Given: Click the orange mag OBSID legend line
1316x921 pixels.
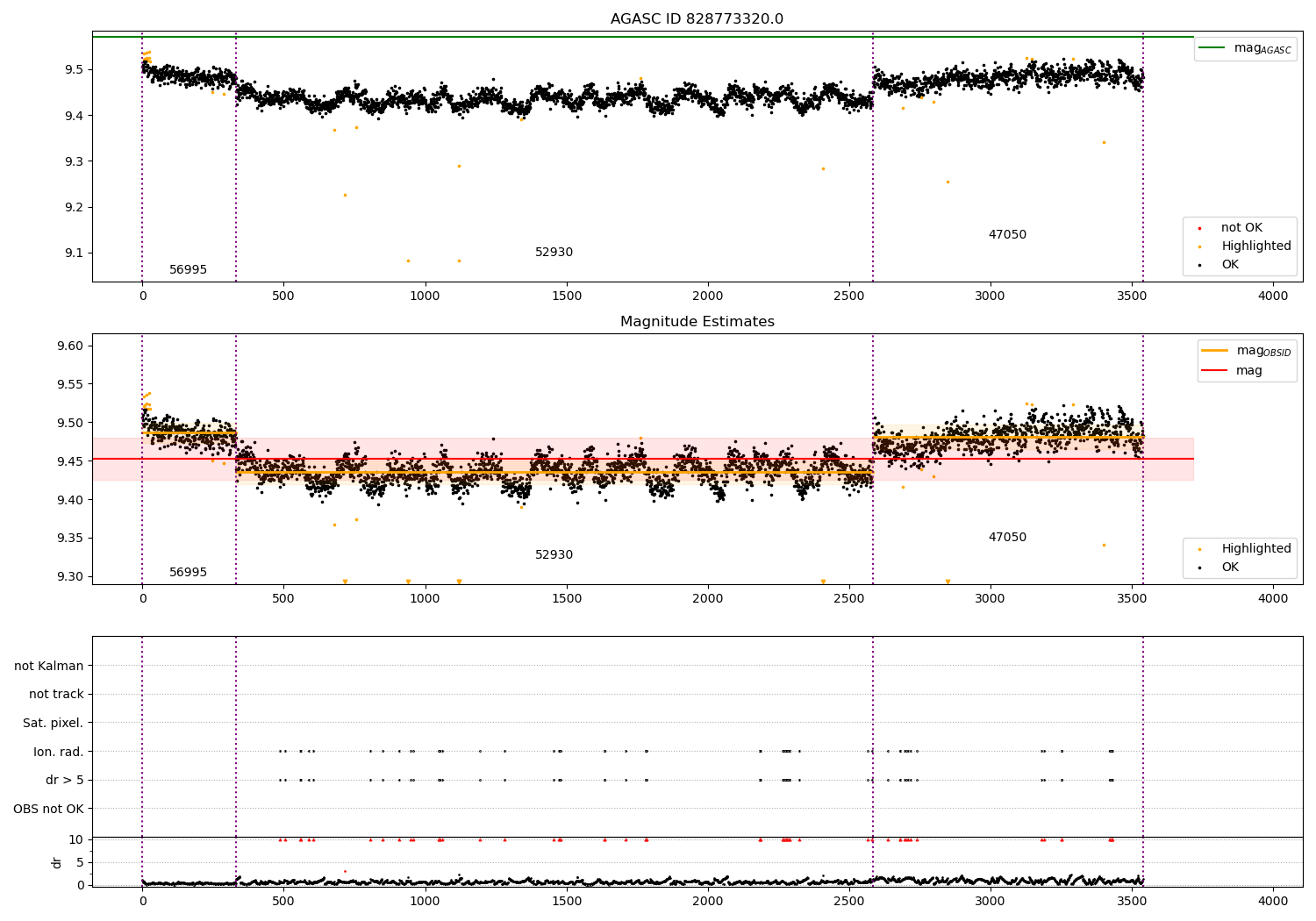Looking at the screenshot, I should 1215,351.
